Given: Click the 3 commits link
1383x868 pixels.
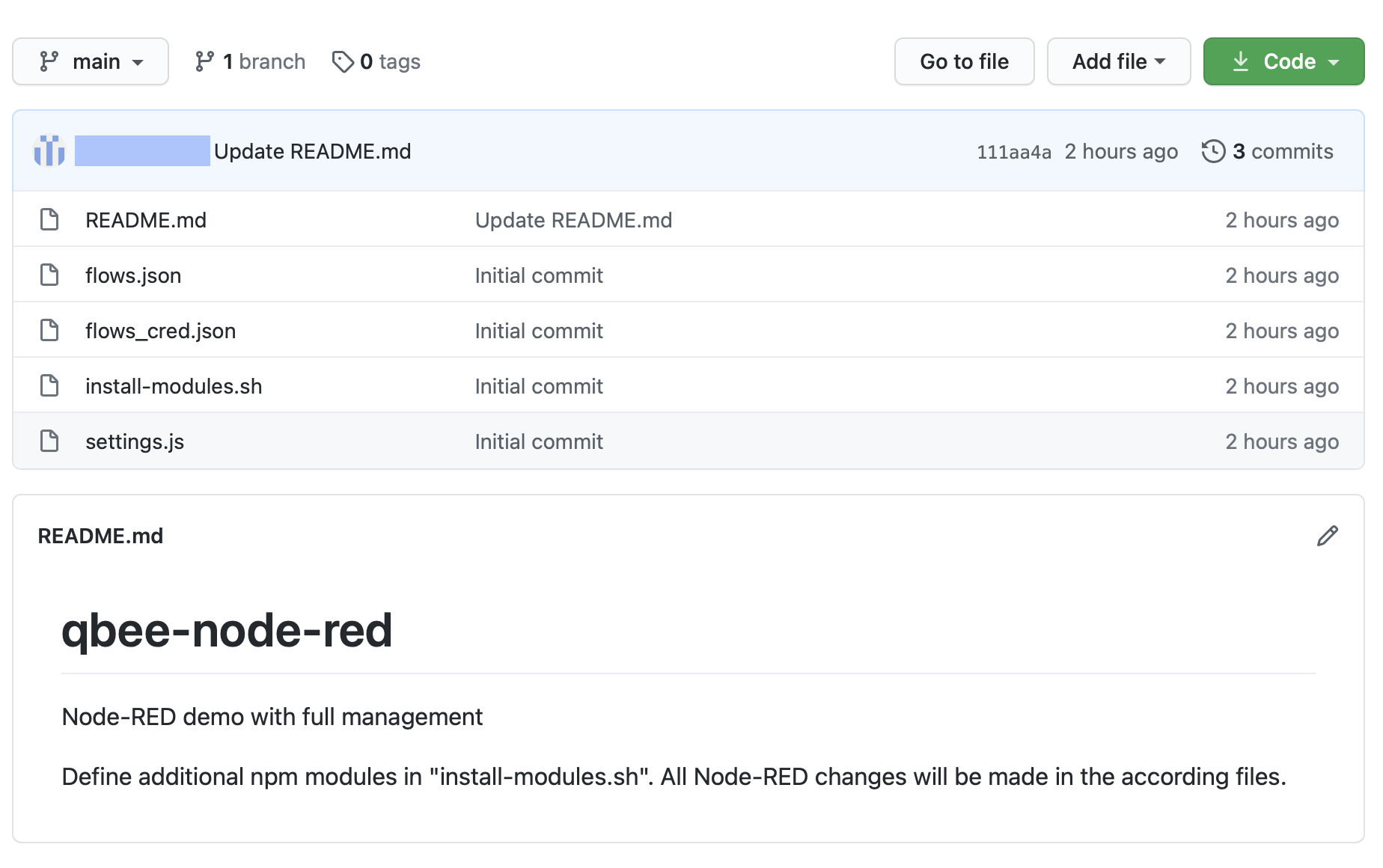Looking at the screenshot, I should 1282,151.
